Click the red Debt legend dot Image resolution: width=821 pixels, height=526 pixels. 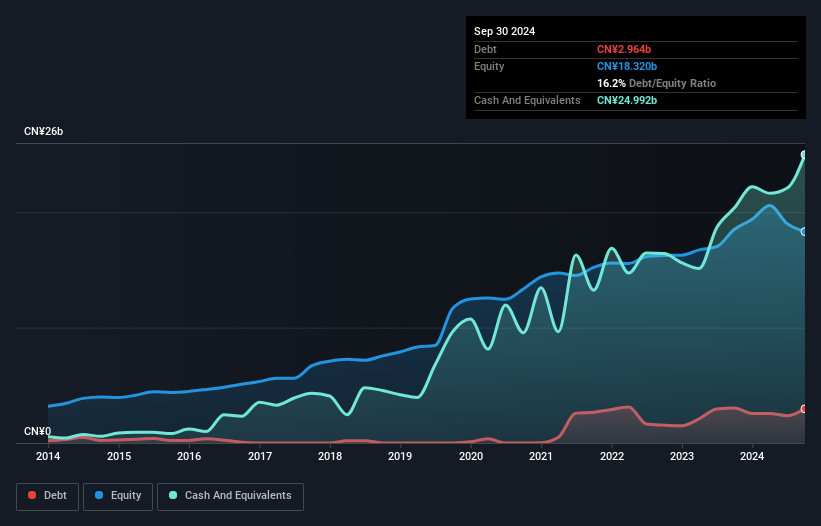point(32,495)
